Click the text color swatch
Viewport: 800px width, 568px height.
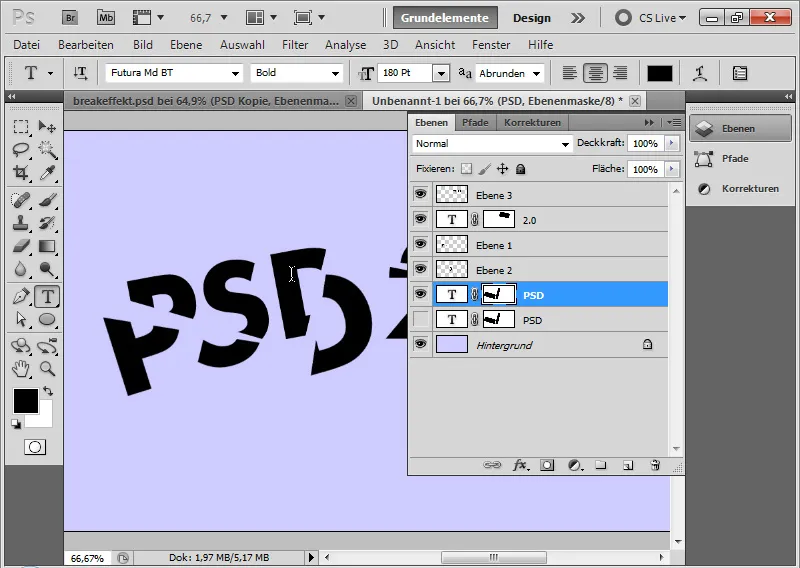pyautogui.click(x=659, y=73)
